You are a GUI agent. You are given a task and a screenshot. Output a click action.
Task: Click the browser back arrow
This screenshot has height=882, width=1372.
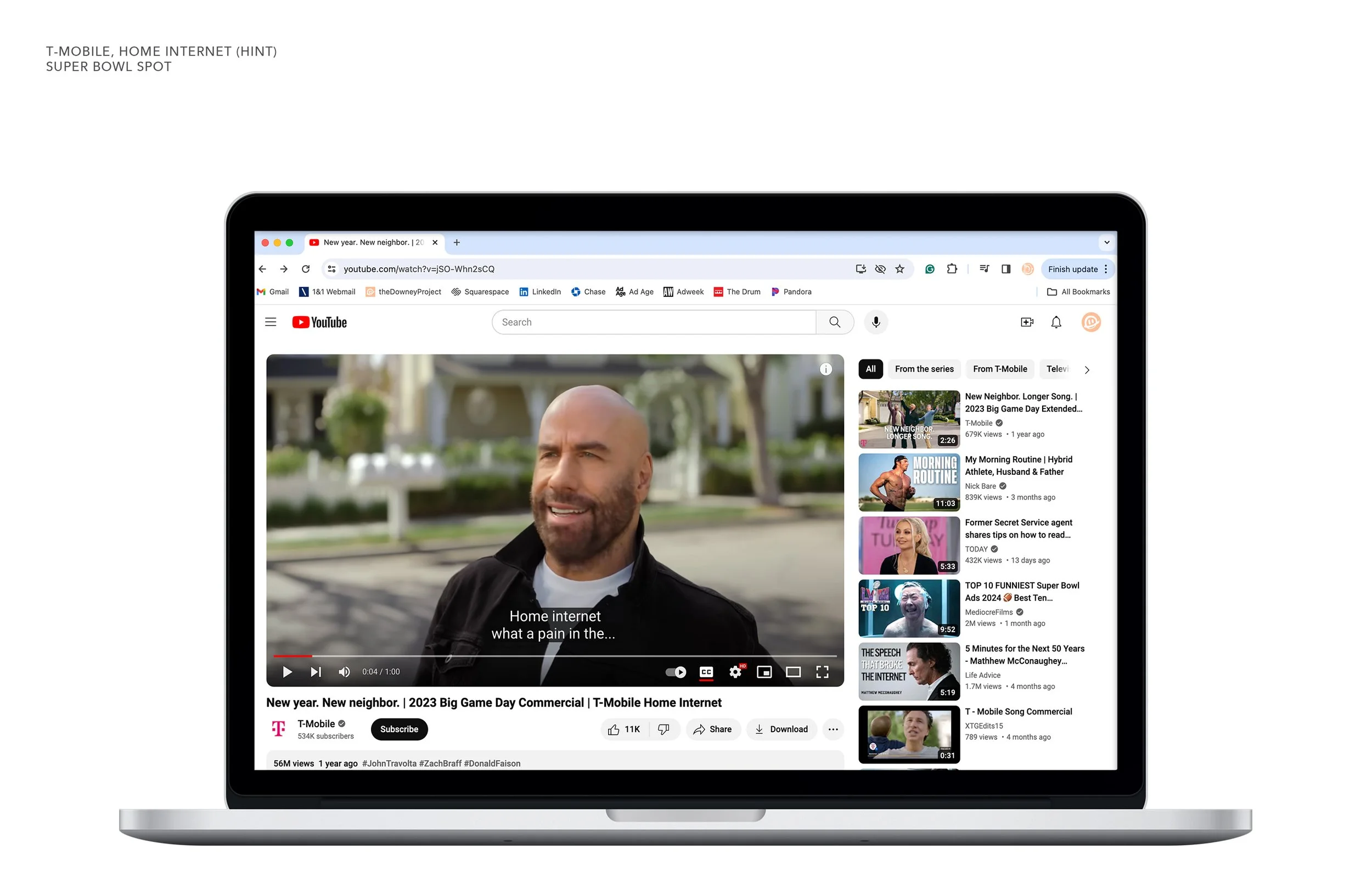pyautogui.click(x=262, y=269)
